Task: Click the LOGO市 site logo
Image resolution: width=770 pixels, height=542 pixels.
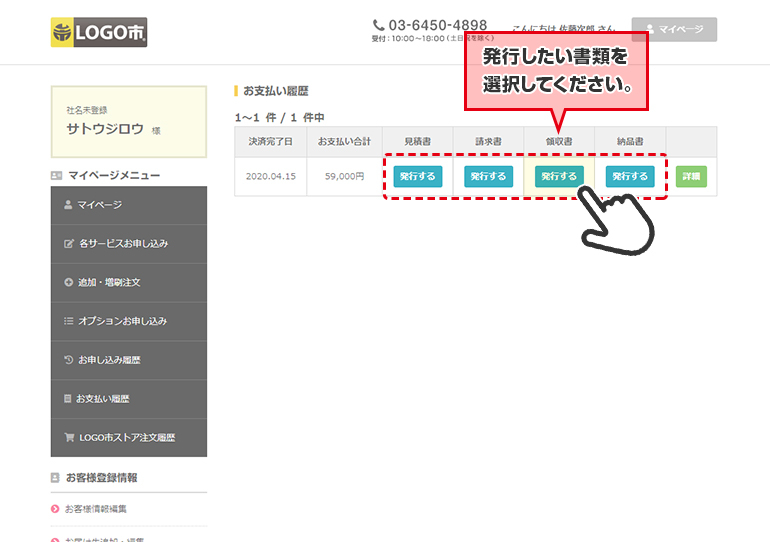Action: click(99, 32)
